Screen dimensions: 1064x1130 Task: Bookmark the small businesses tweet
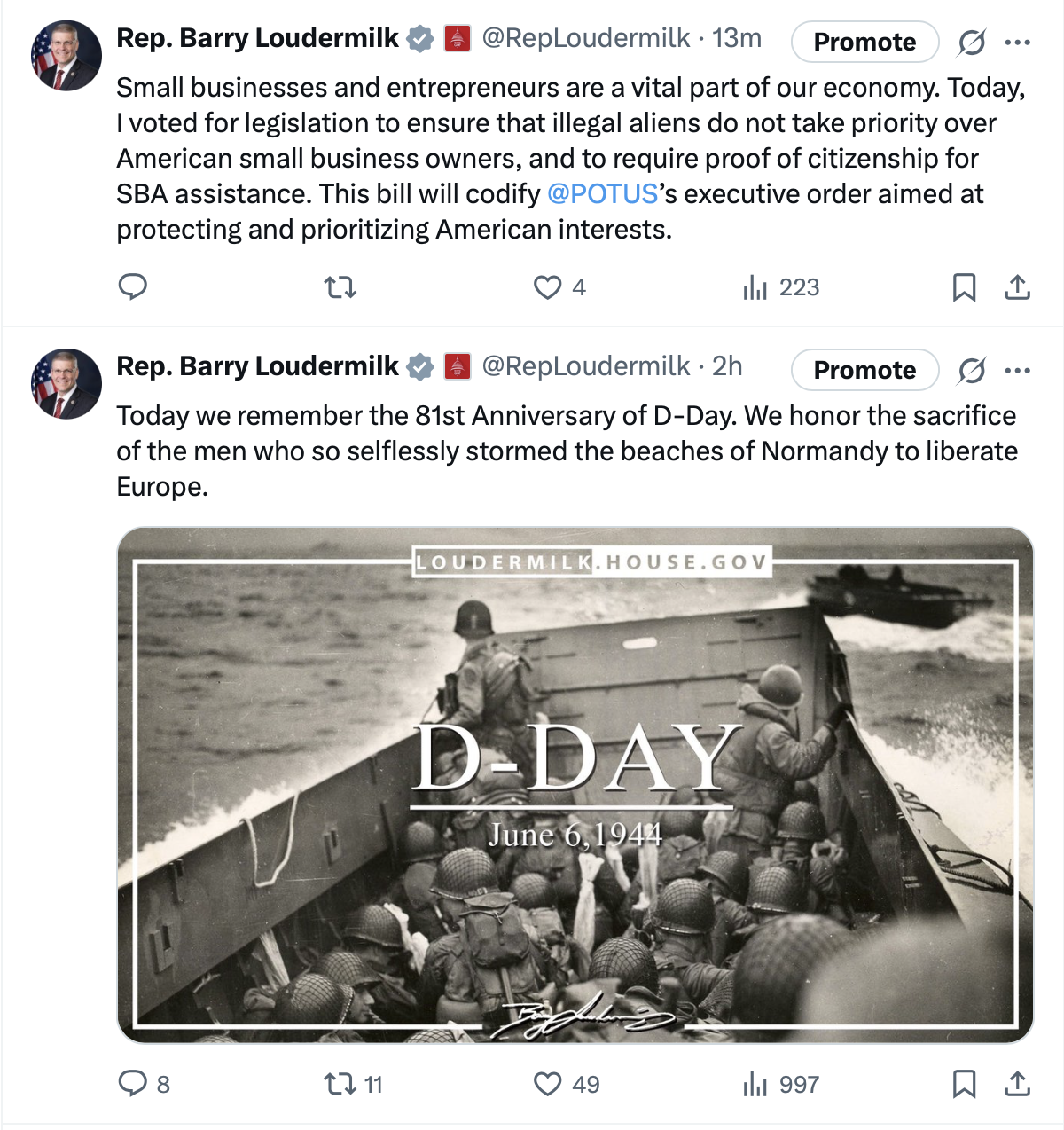pos(964,287)
